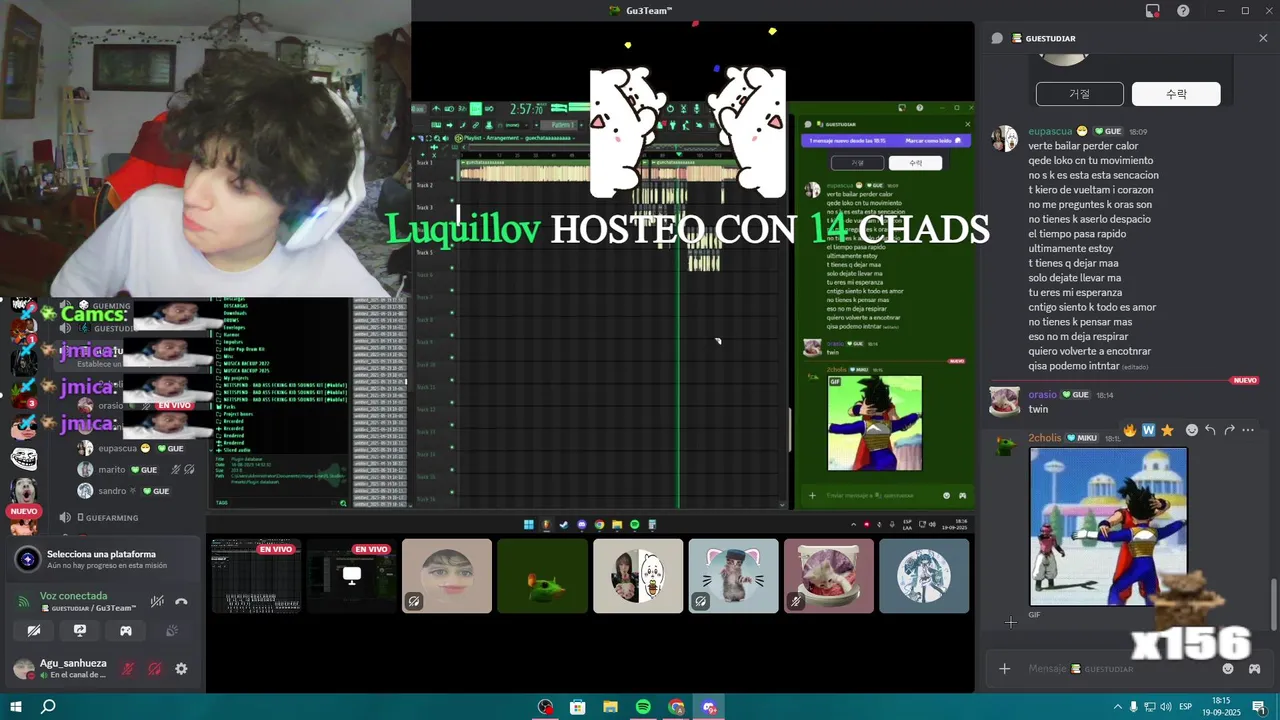Open File Explorer from the taskbar
Image resolution: width=1280 pixels, height=720 pixels.
(x=610, y=707)
